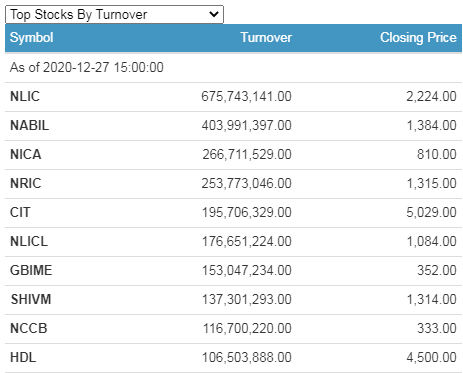This screenshot has width=463, height=373.
Task: Click the NCCB stock symbol
Action: 28,329
